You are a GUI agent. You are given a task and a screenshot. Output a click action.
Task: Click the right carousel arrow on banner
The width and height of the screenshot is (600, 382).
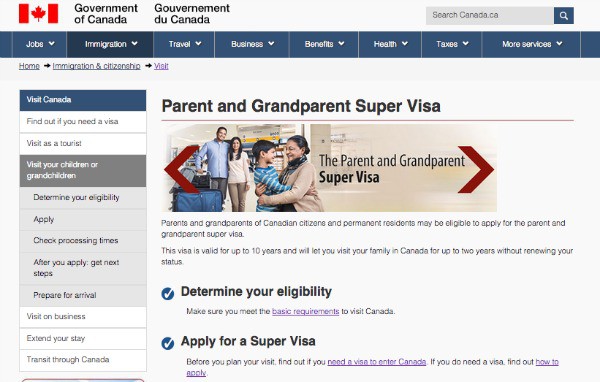pyautogui.click(x=476, y=169)
